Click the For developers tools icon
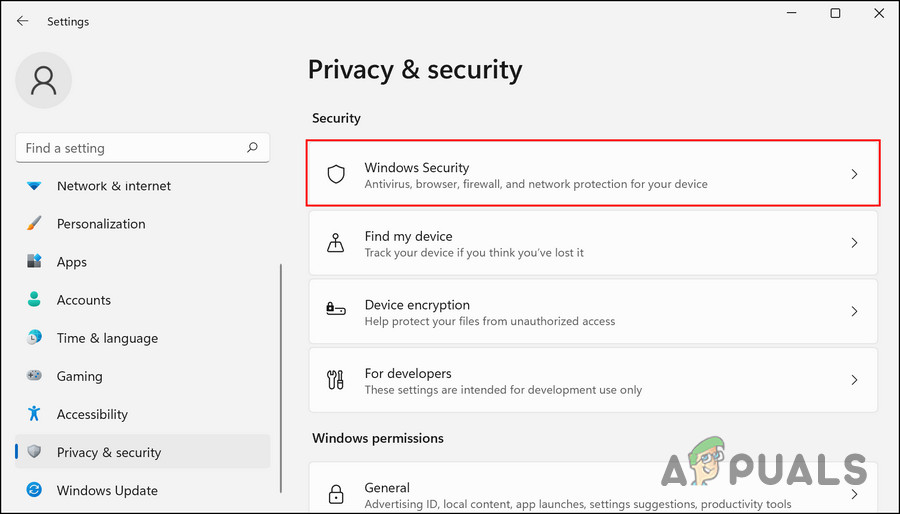Screen dimensions: 900x514 pos(336,380)
